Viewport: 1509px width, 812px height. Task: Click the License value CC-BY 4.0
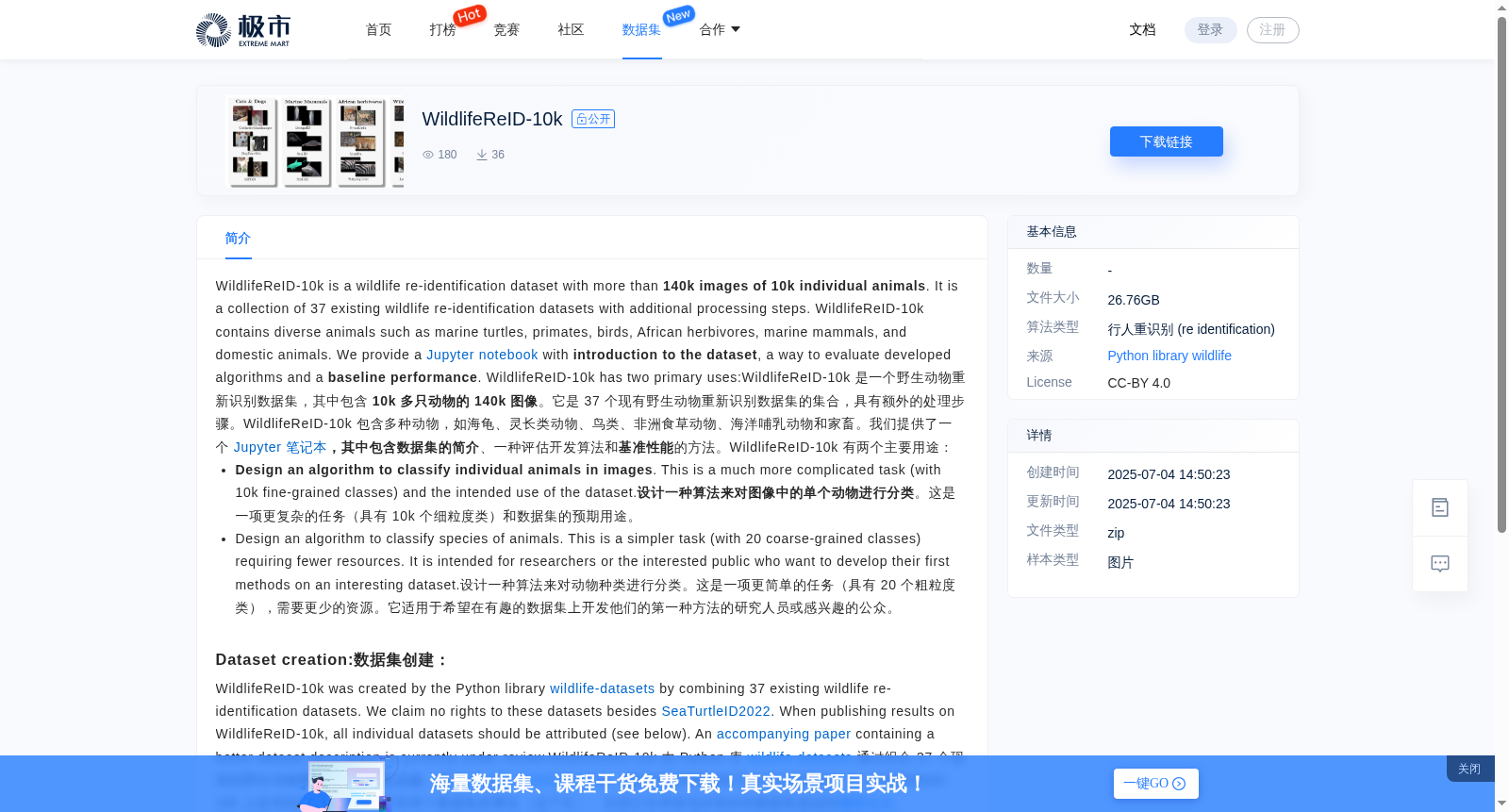click(x=1138, y=383)
